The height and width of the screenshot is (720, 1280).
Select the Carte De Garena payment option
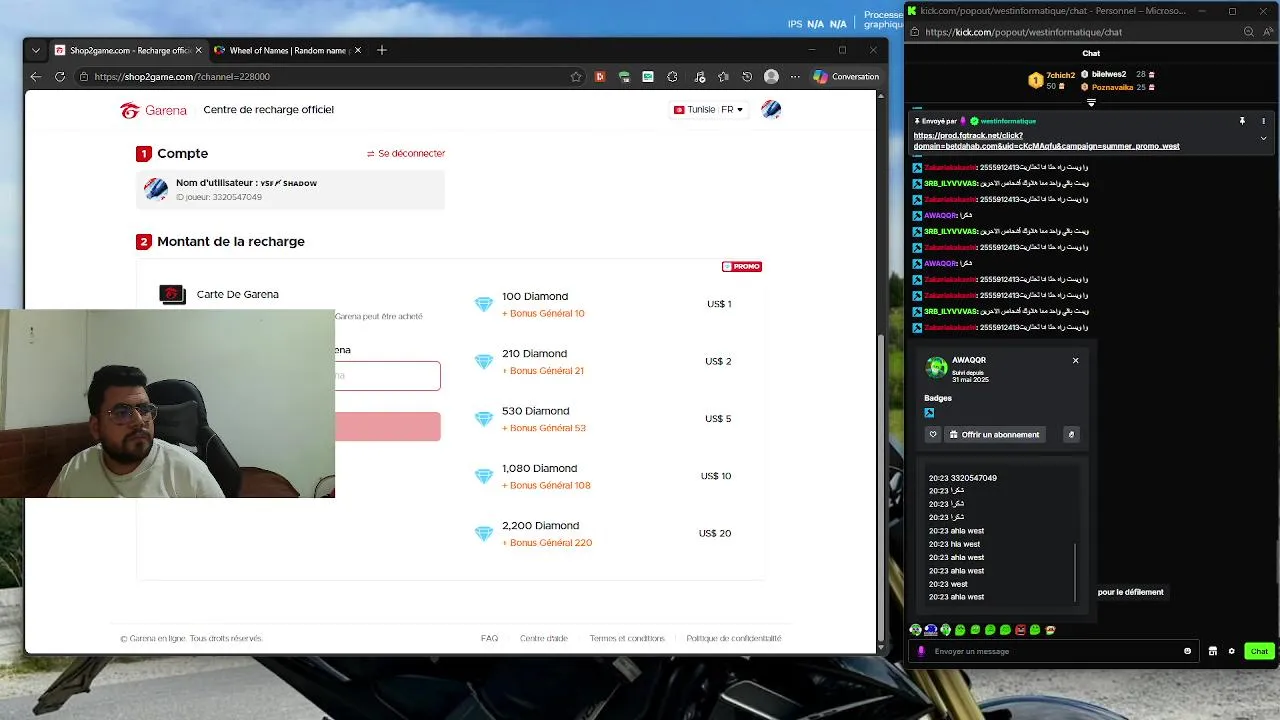(219, 294)
